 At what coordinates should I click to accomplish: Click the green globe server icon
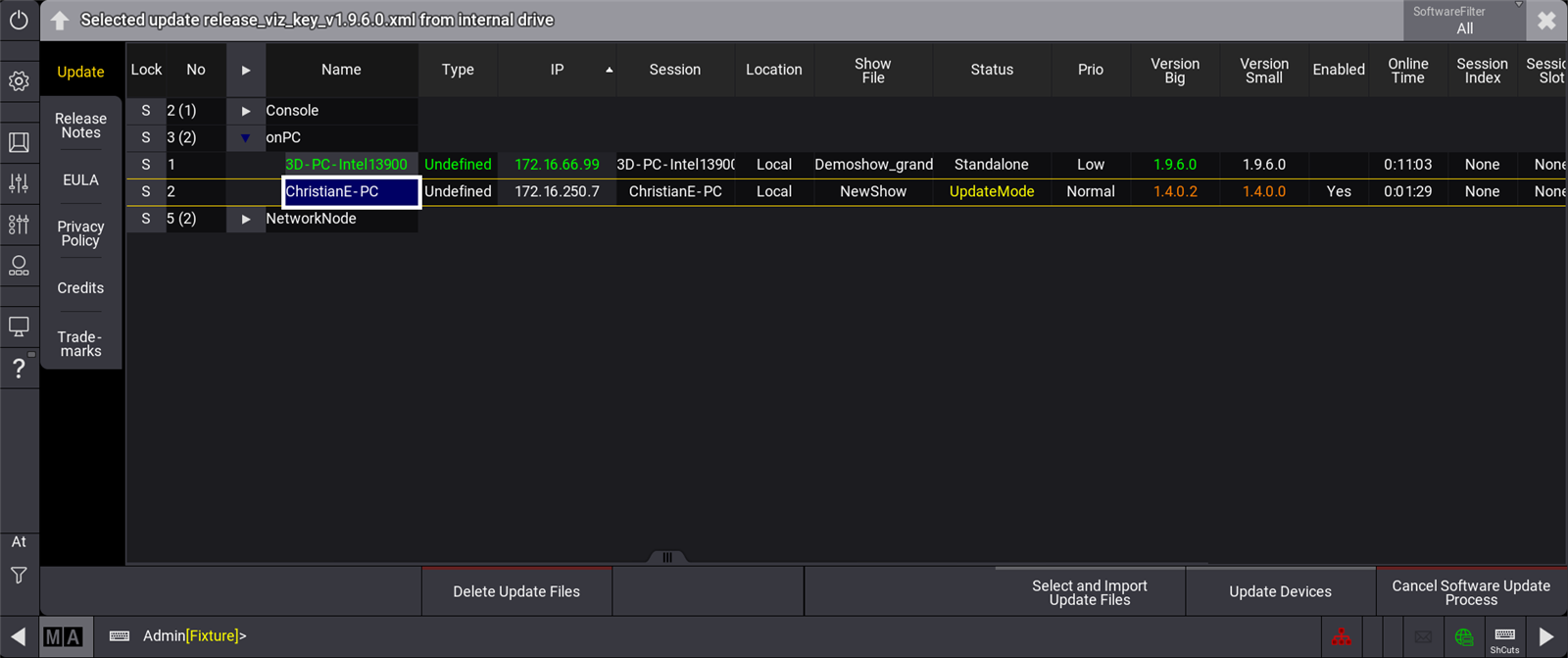[x=1463, y=636]
